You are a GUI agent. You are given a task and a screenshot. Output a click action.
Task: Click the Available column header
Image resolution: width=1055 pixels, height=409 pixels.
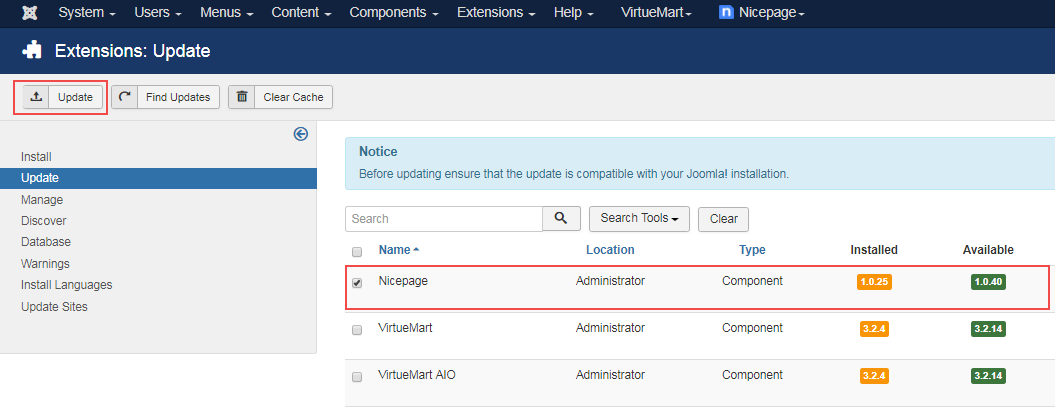pyautogui.click(x=988, y=250)
